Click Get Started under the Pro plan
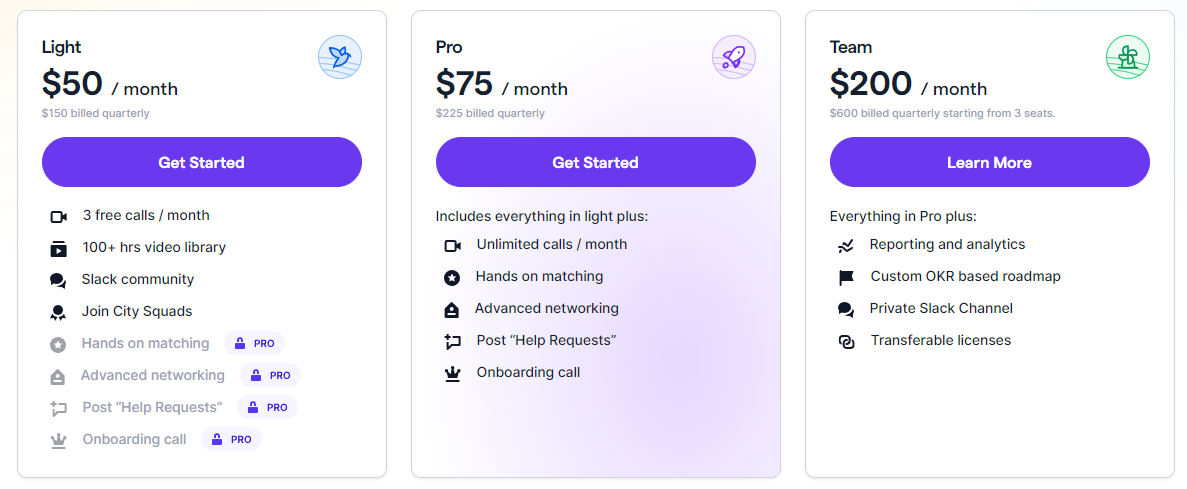 (596, 162)
